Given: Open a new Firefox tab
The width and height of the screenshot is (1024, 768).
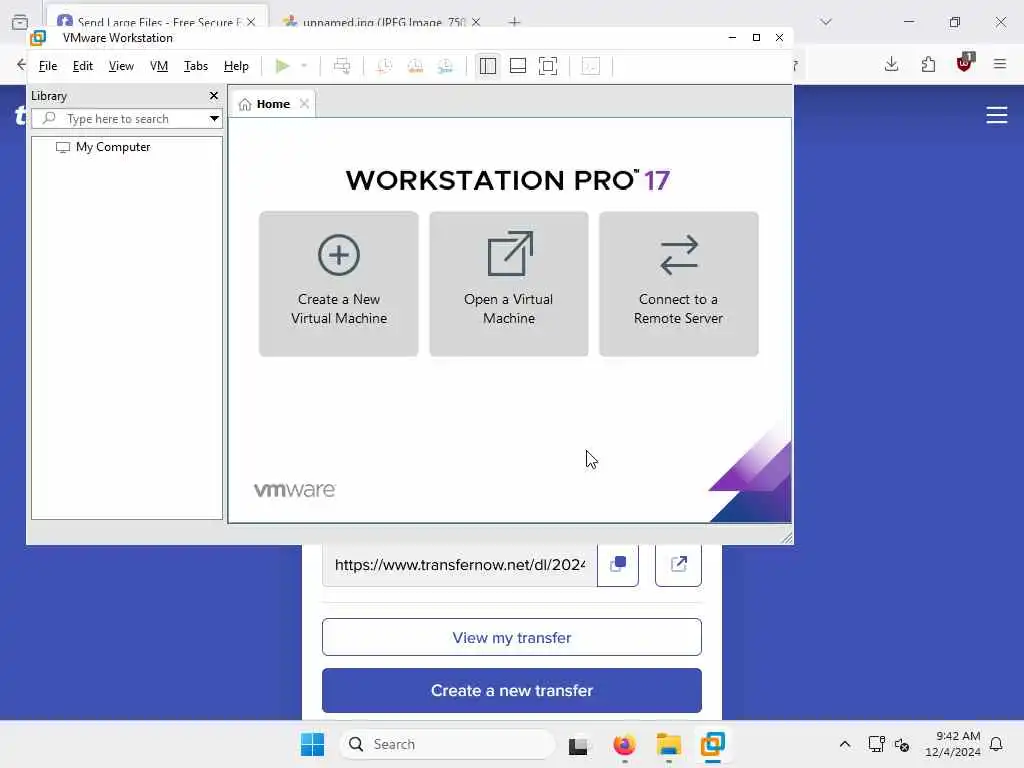Looking at the screenshot, I should pos(515,22).
